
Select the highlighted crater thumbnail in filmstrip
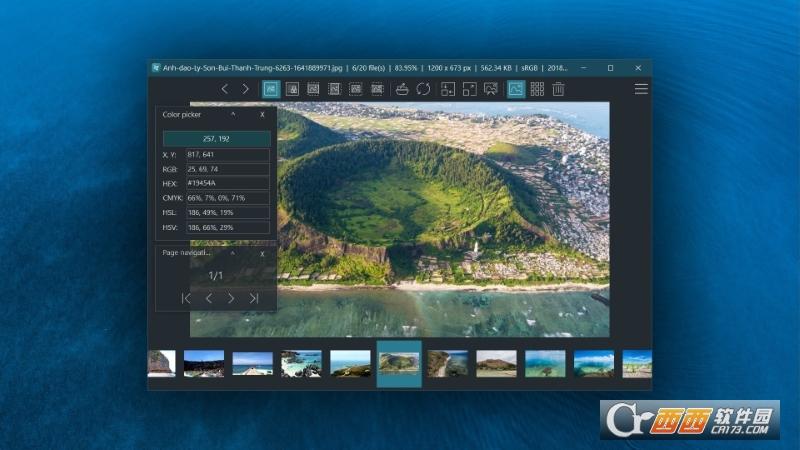[399, 364]
